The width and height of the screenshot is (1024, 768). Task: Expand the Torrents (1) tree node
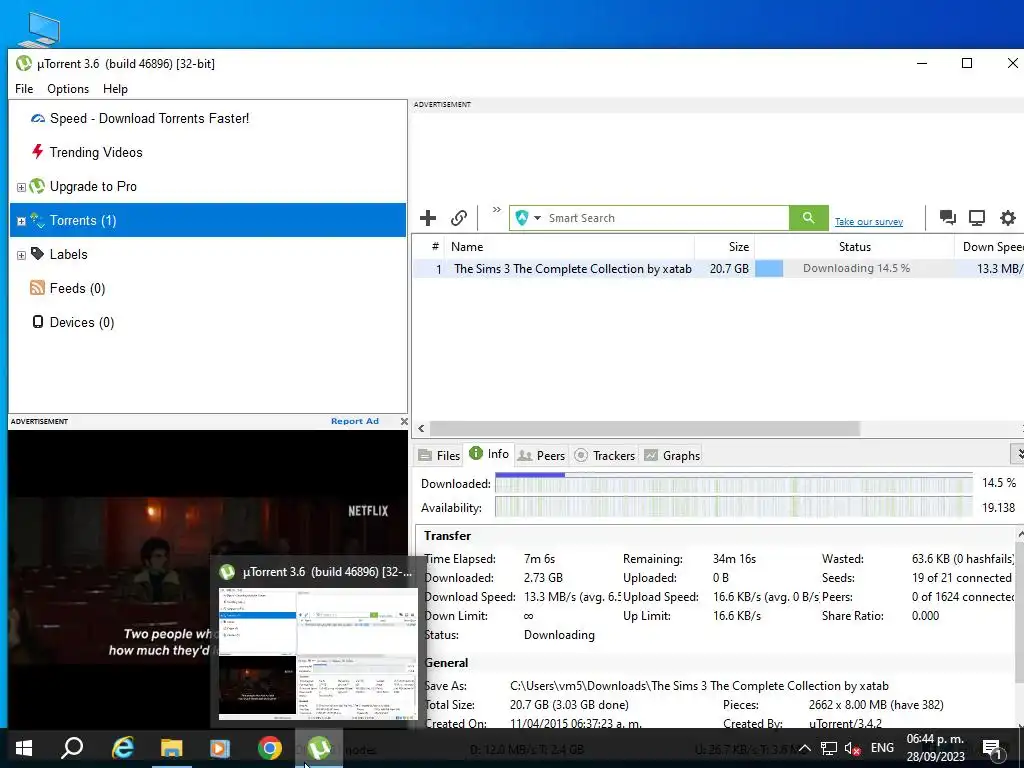21,221
